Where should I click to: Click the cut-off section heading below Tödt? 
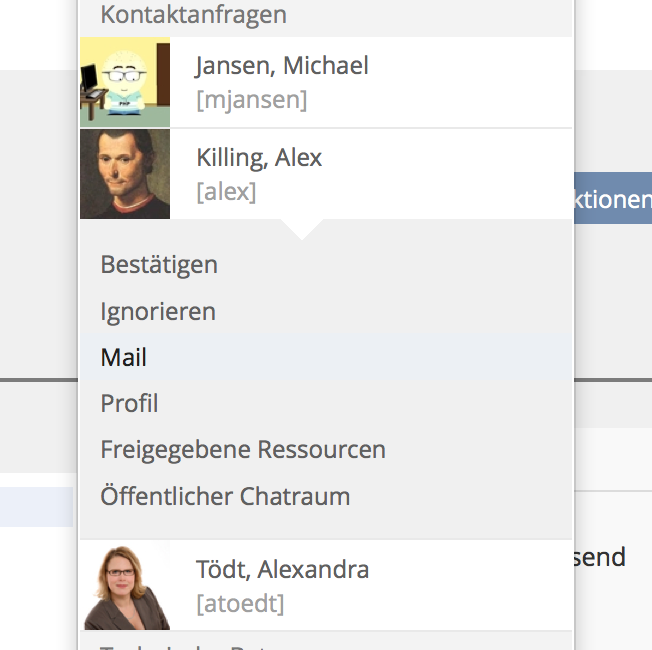pyautogui.click(x=190, y=644)
